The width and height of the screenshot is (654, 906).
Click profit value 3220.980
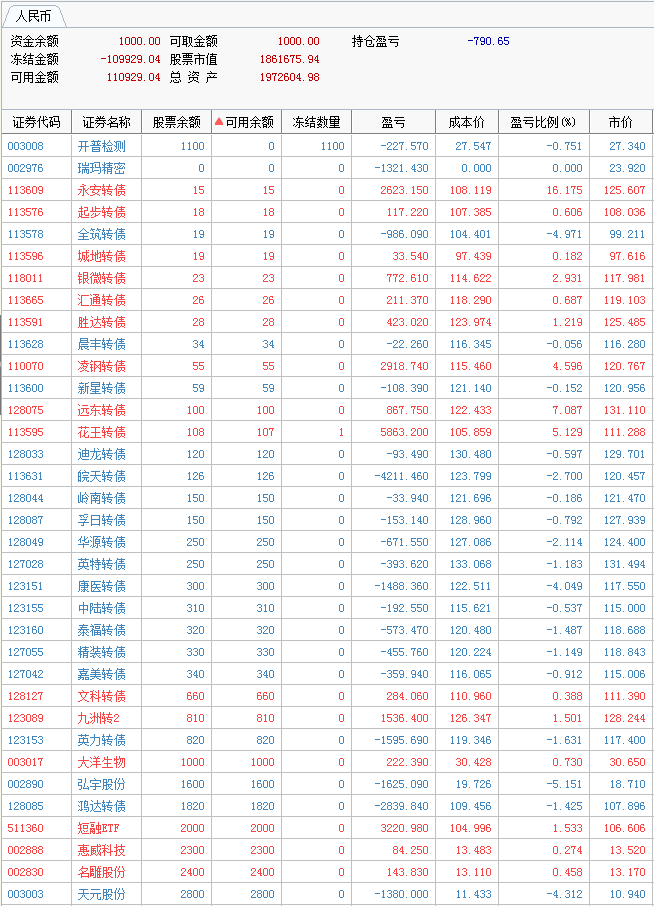pyautogui.click(x=404, y=827)
